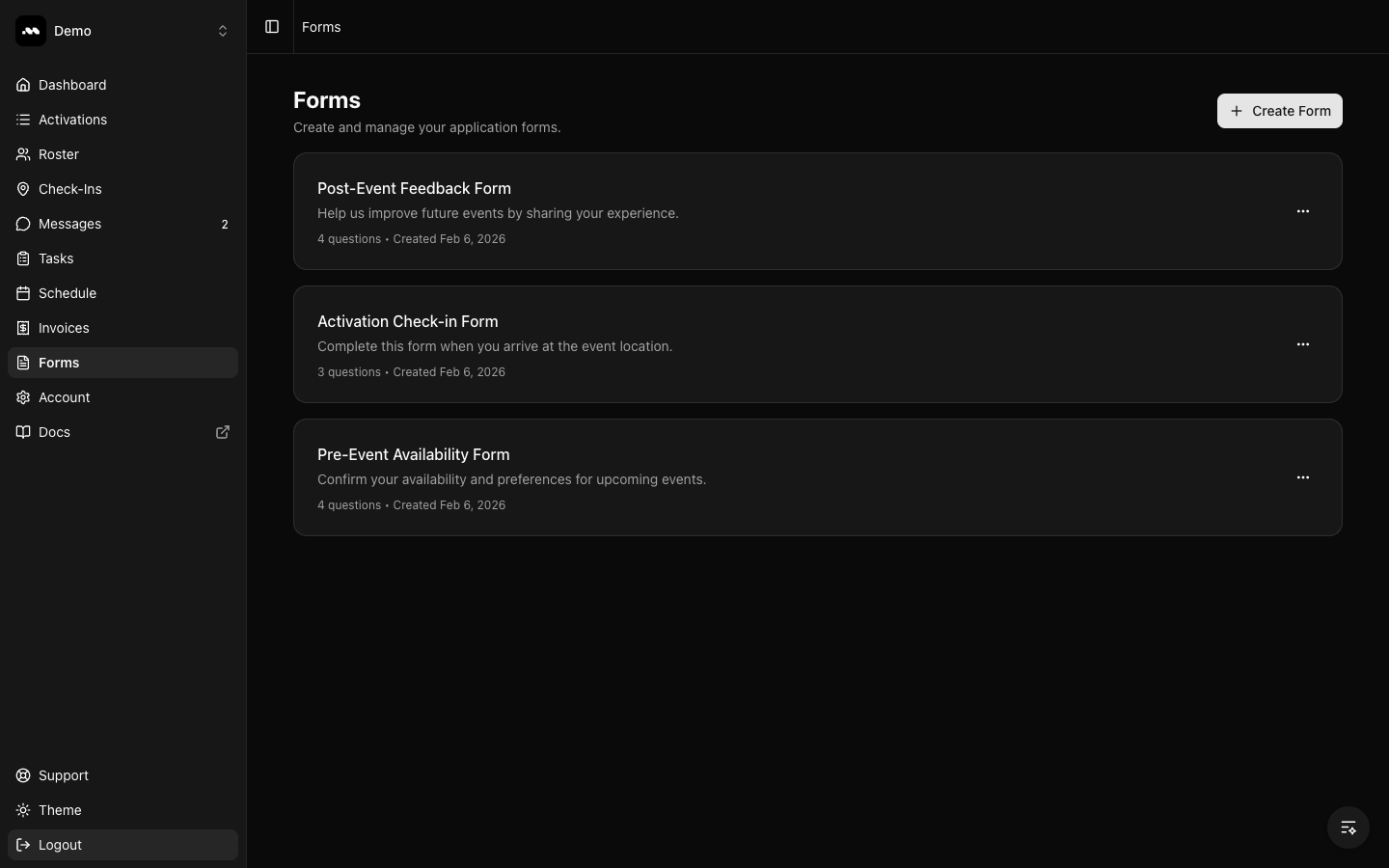Viewport: 1389px width, 868px height.
Task: Open the Pre-Event Availability Form card
Action: pyautogui.click(x=675, y=477)
